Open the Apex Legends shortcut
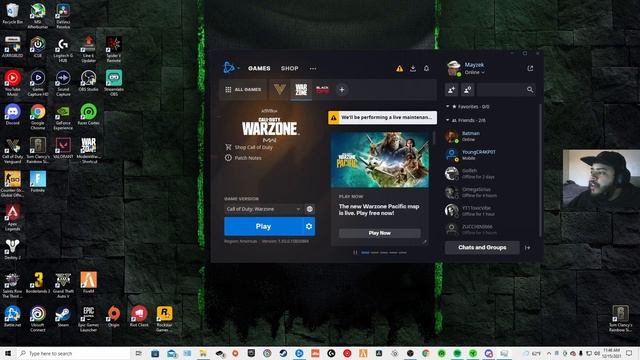The width and height of the screenshot is (640, 360). point(13,218)
